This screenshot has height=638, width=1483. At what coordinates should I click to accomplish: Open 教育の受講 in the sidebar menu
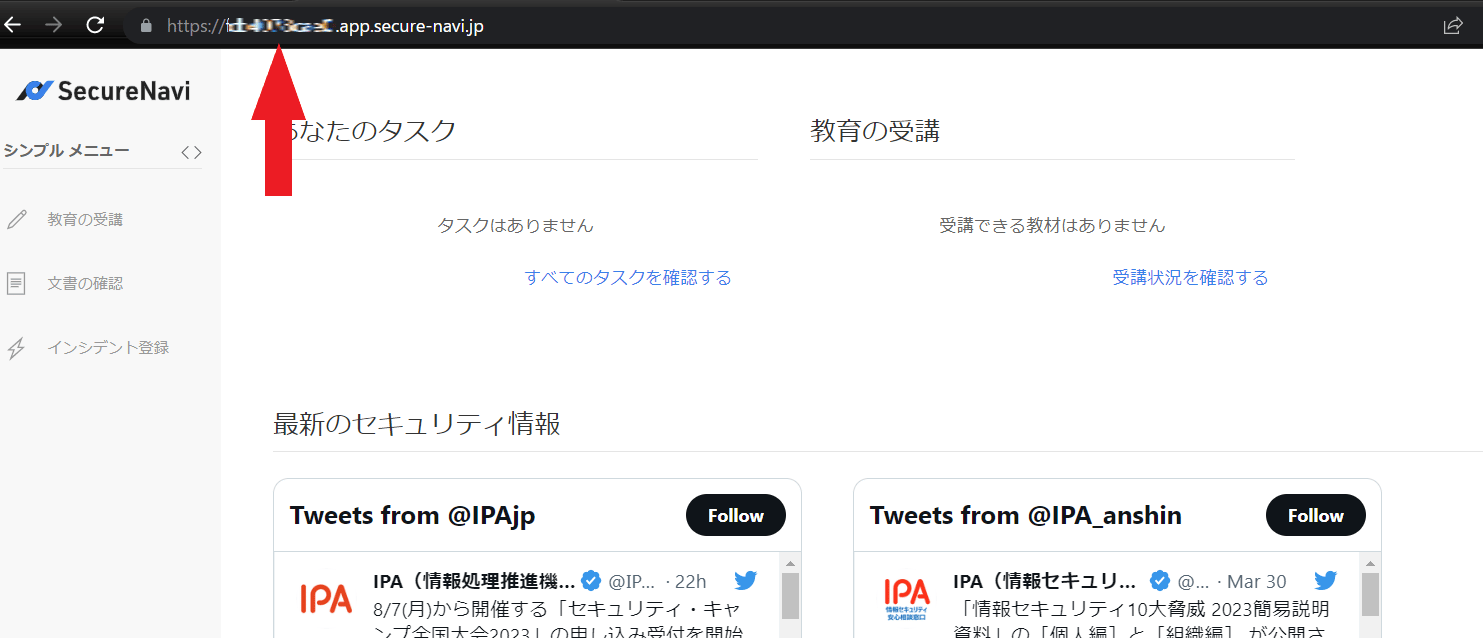tap(85, 220)
